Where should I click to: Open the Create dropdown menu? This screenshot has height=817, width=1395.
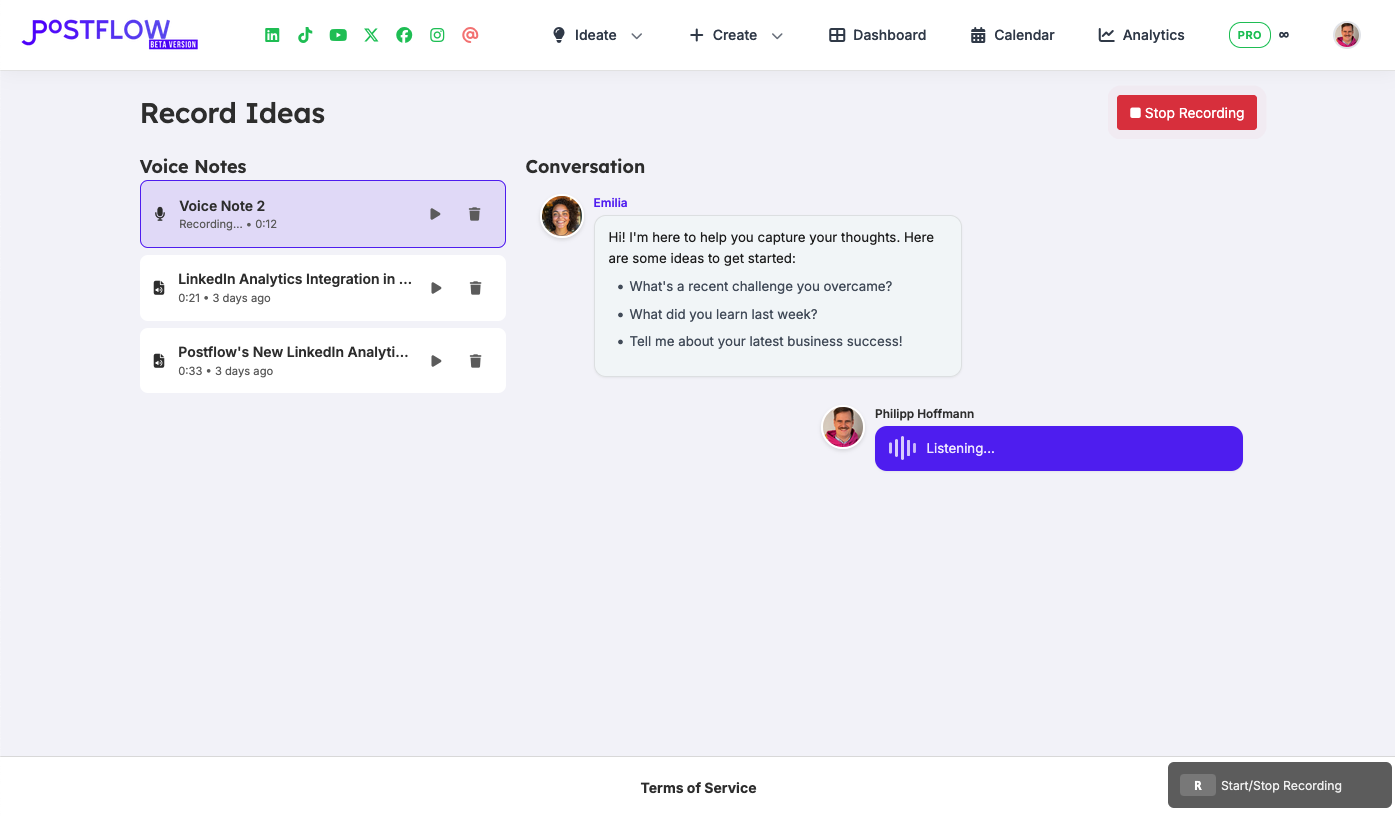coord(735,34)
